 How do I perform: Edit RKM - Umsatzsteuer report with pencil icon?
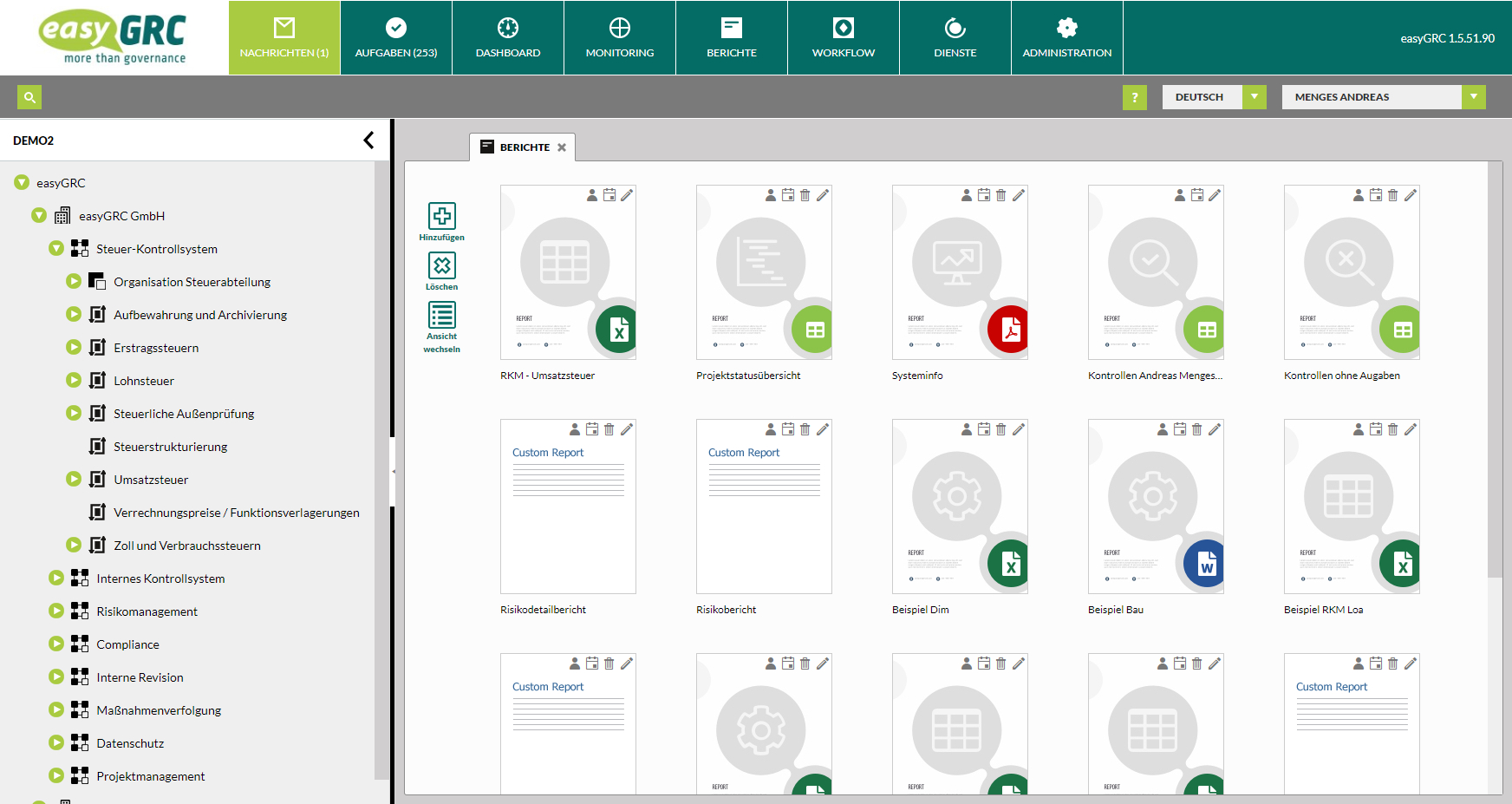pyautogui.click(x=627, y=195)
